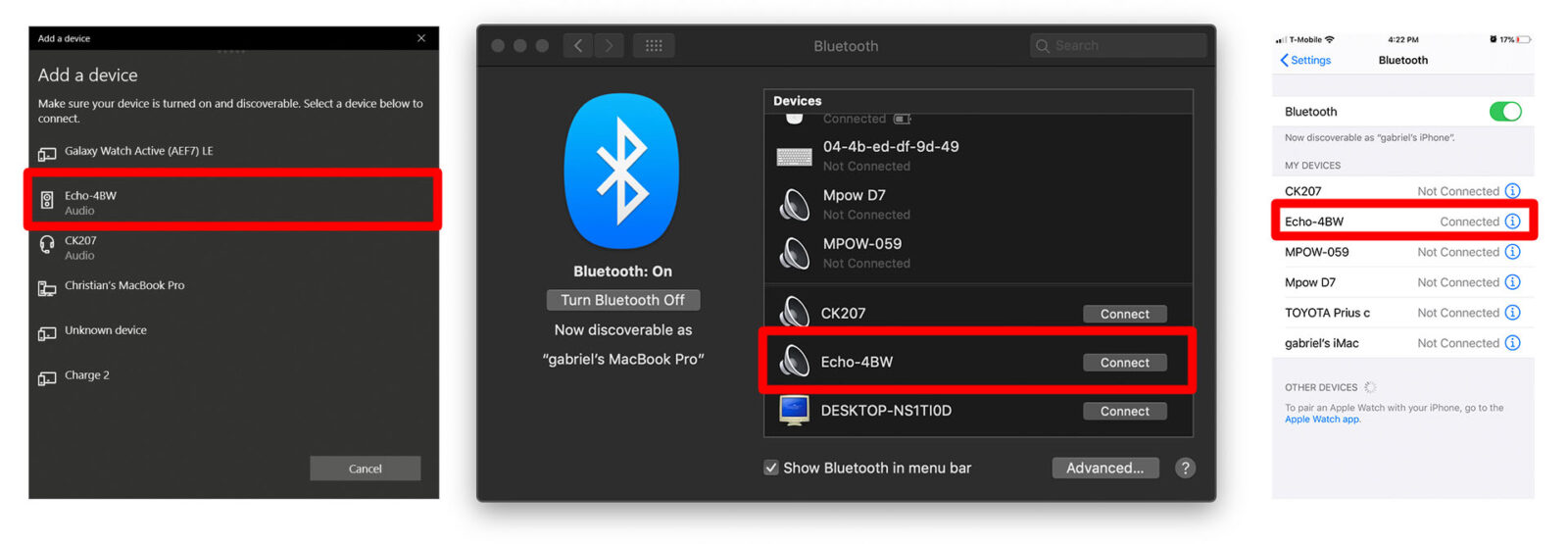Click the Galaxy Watch device icon
The image size is (1568, 544).
(47, 154)
